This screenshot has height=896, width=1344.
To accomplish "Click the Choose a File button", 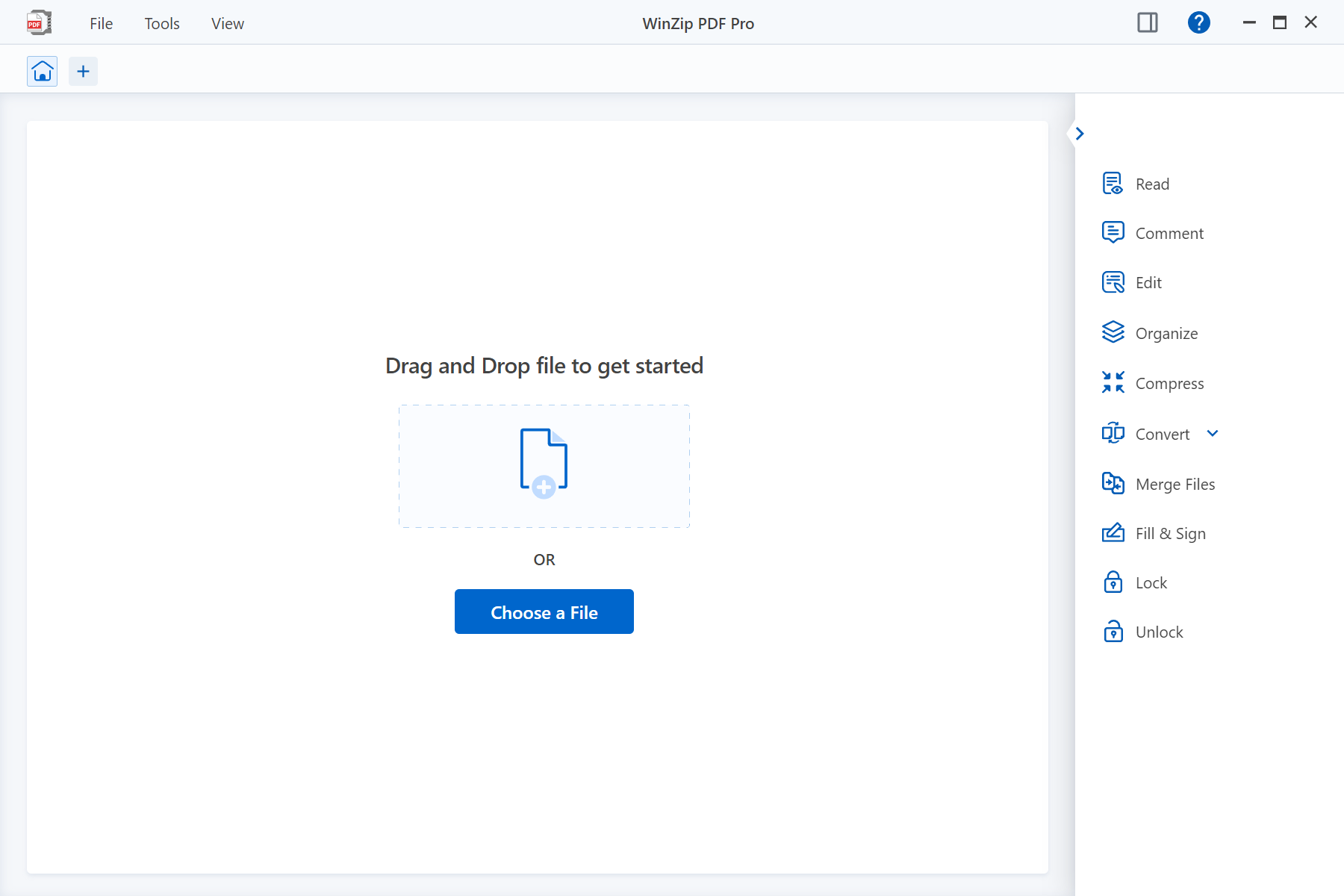I will click(544, 612).
